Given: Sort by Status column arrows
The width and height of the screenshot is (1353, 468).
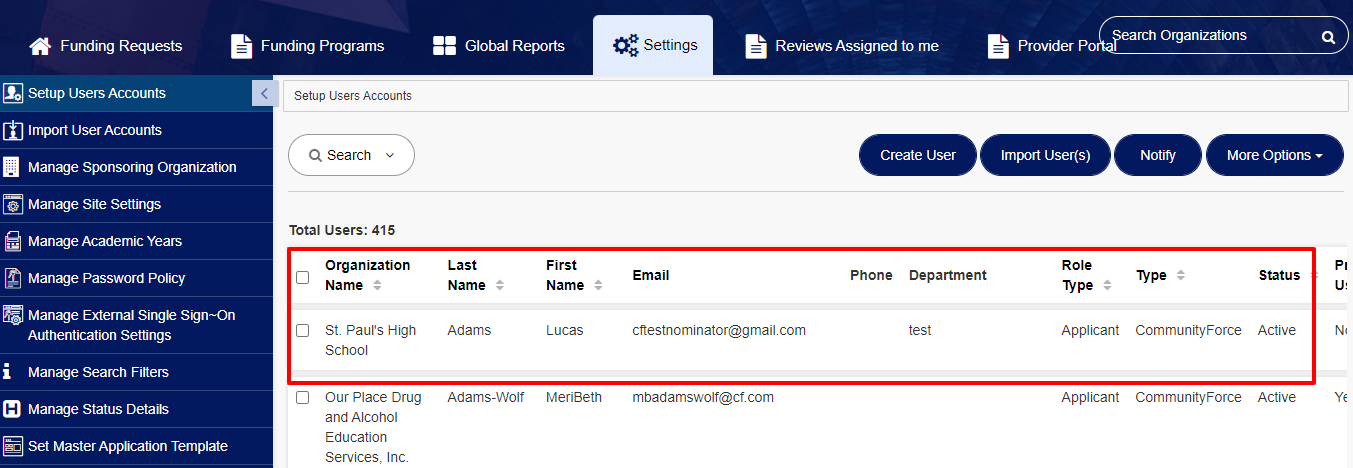Looking at the screenshot, I should tap(1314, 275).
